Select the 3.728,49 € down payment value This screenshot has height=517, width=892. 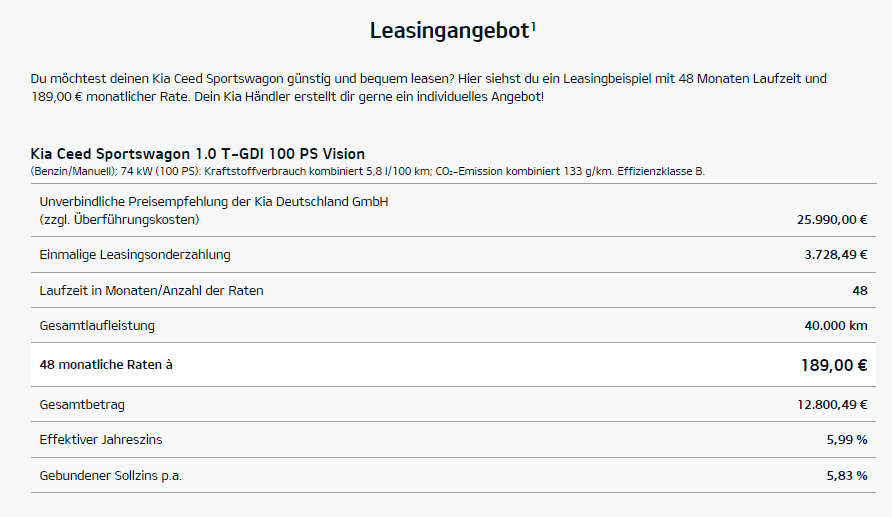coord(835,255)
